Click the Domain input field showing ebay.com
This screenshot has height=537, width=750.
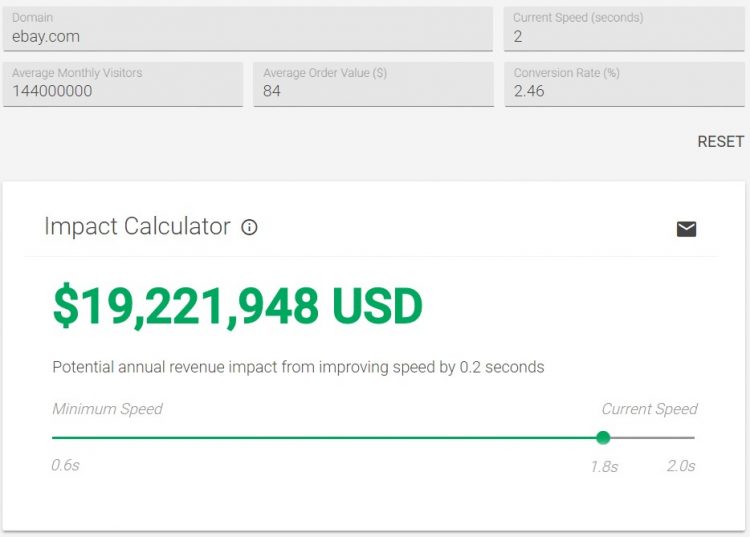coord(248,29)
